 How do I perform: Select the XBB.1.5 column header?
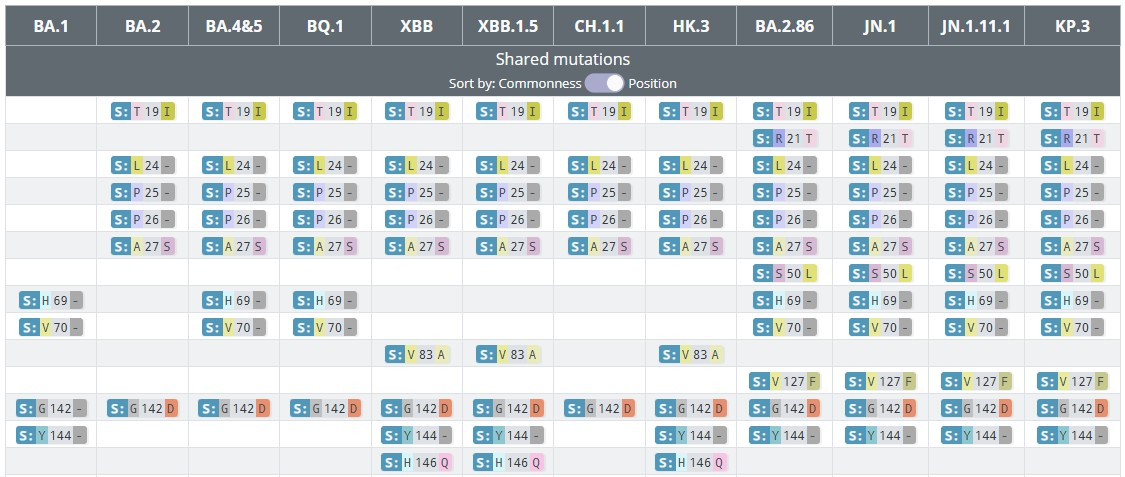[508, 26]
